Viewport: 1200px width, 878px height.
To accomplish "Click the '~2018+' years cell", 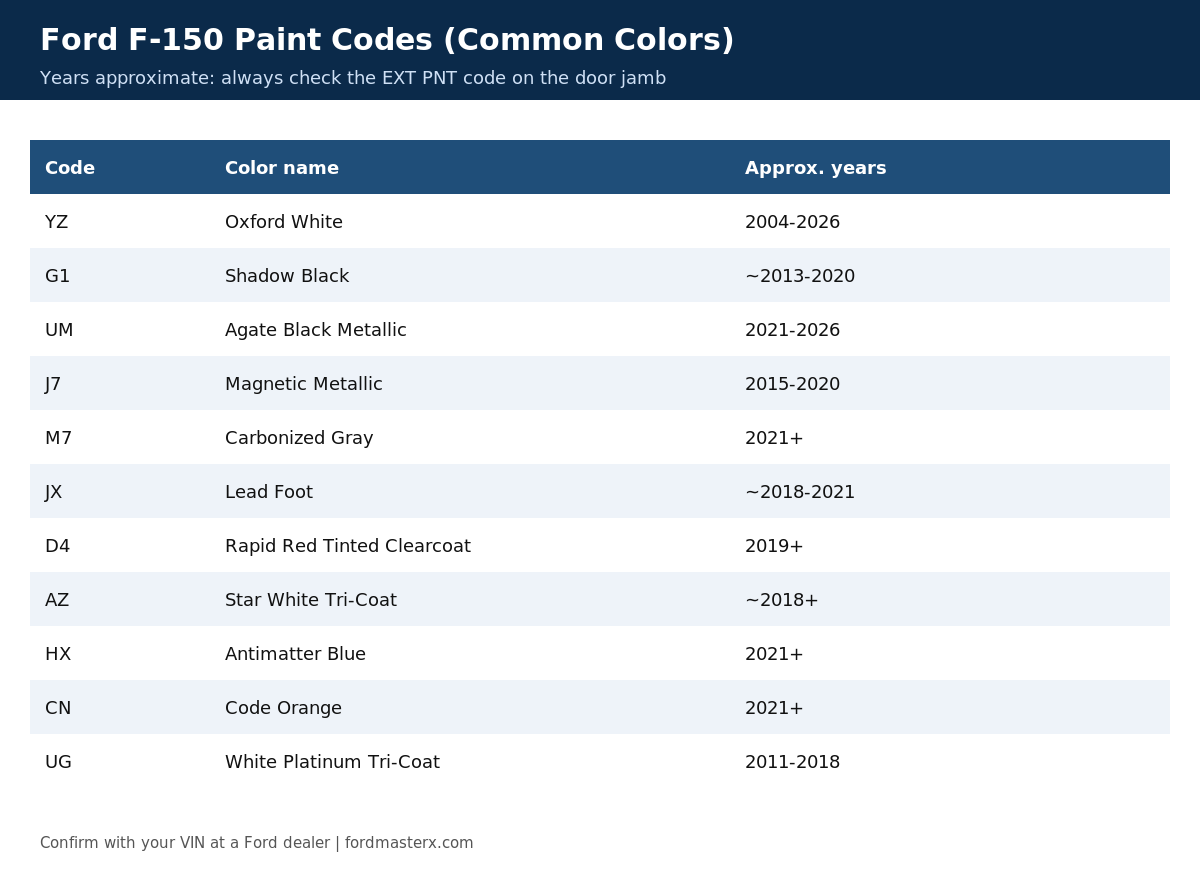I will pos(782,600).
